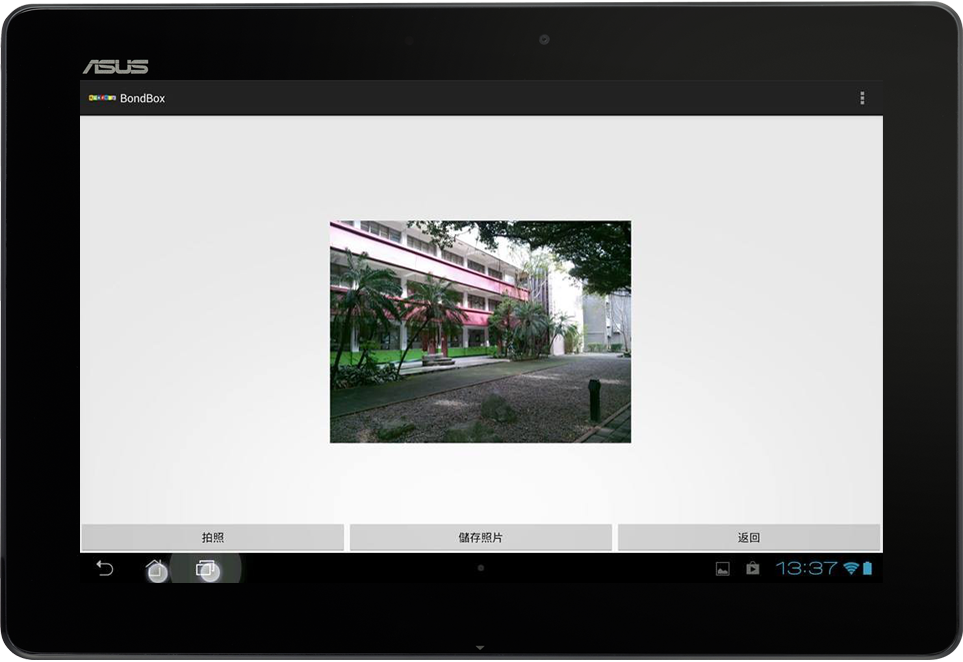This screenshot has height=662, width=963.
Task: Open the recent apps switcher
Action: pyautogui.click(x=206, y=569)
